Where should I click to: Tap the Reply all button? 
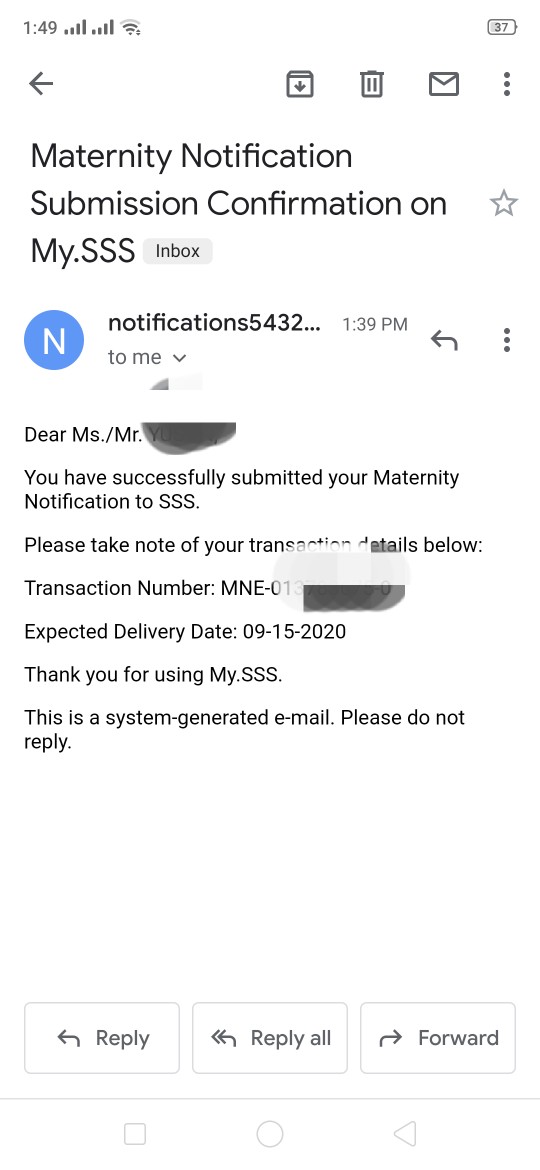(x=270, y=1038)
